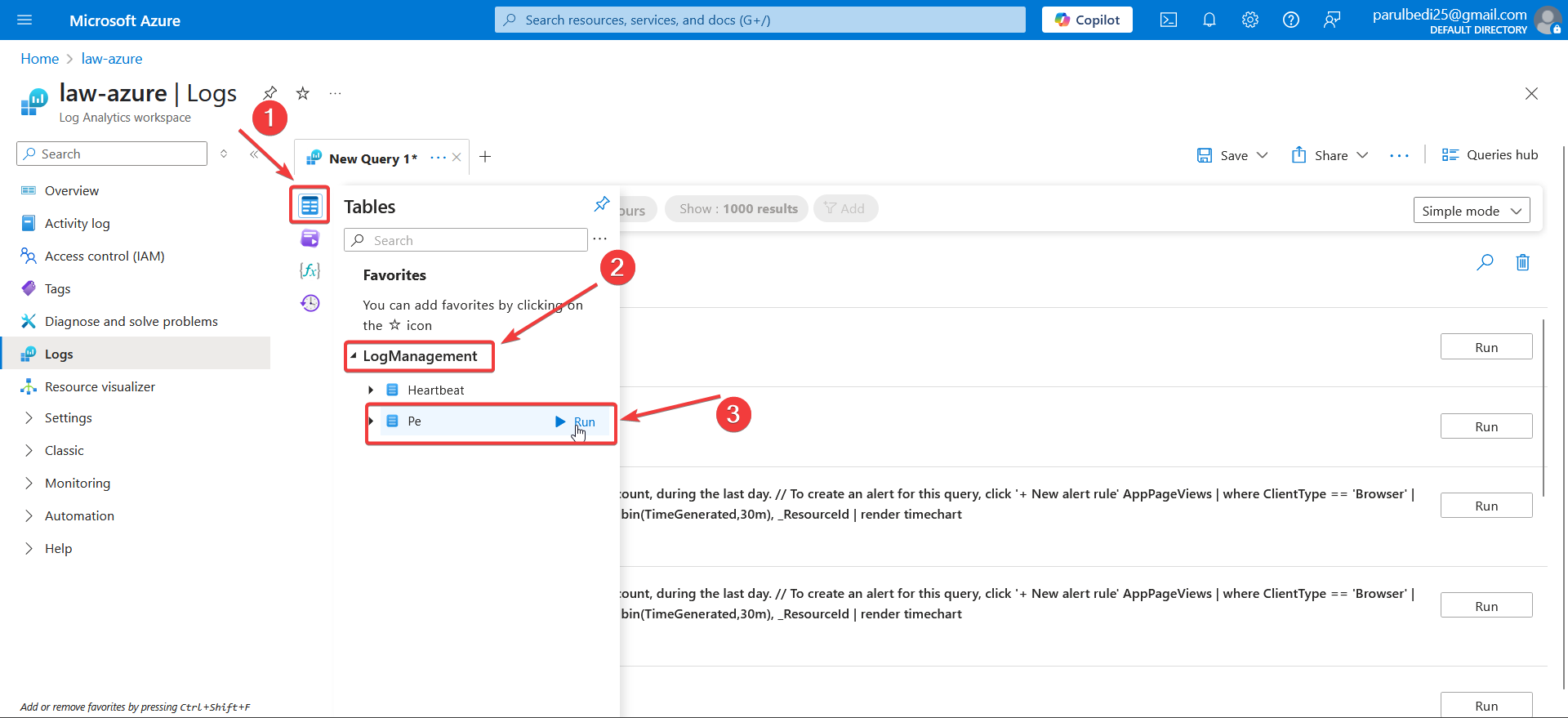Open Cloud Shell from top bar

pyautogui.click(x=1169, y=20)
